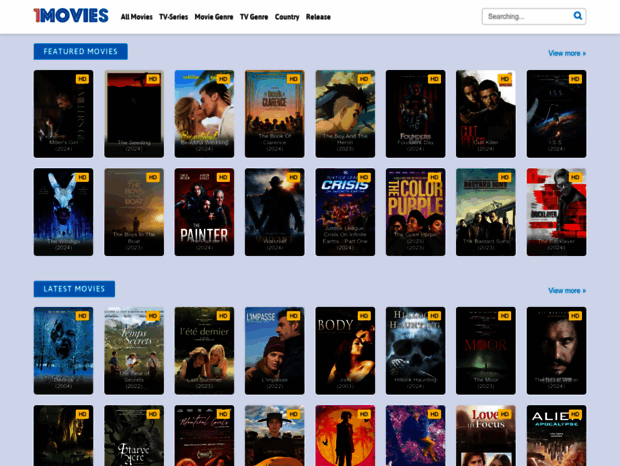Viewport: 620px width, 466px height.
Task: Open the Body poster in Latest Movies
Action: [x=345, y=351]
